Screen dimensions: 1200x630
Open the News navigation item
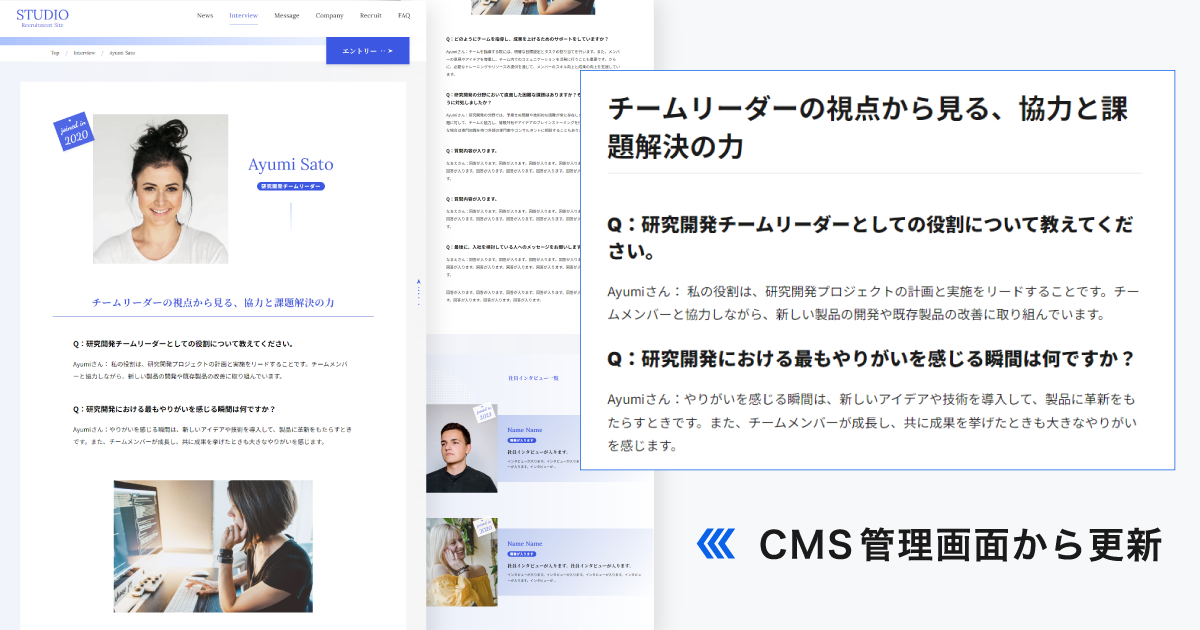[205, 16]
